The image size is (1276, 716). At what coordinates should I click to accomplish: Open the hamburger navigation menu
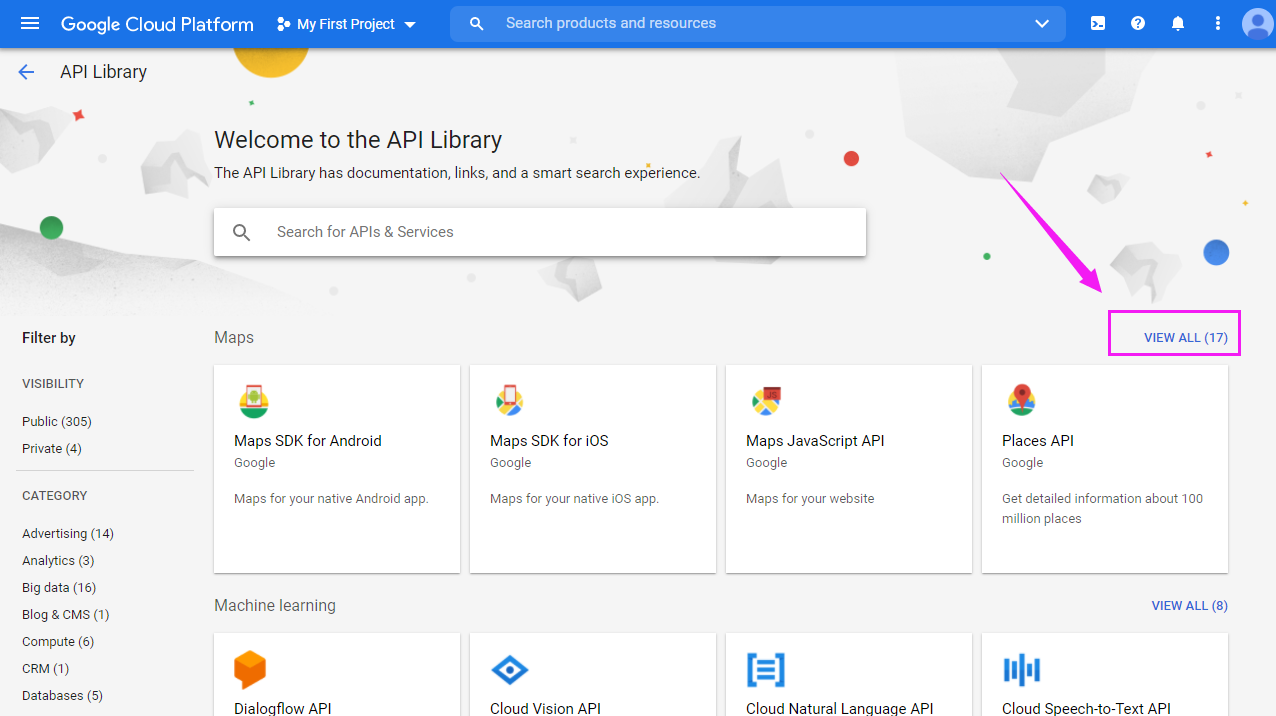coord(30,23)
